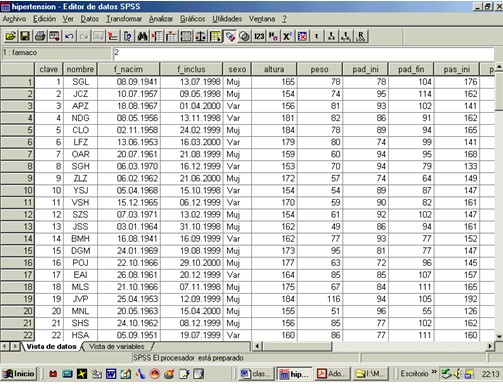Click the horizontal scrollbar left arrow
The height and width of the screenshot is (386, 503).
(257, 346)
